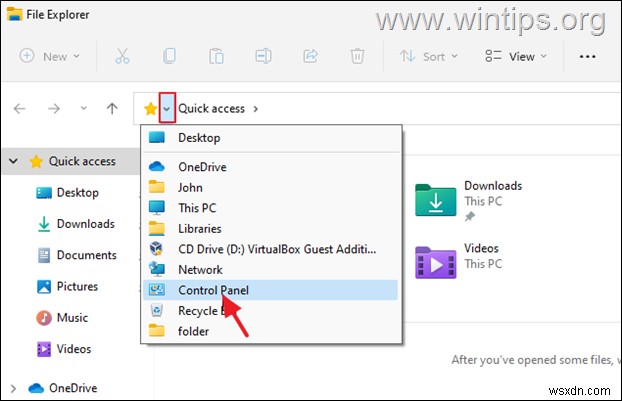
Task: Click the Downloads arrow icon in navigation pane
Action: point(44,224)
